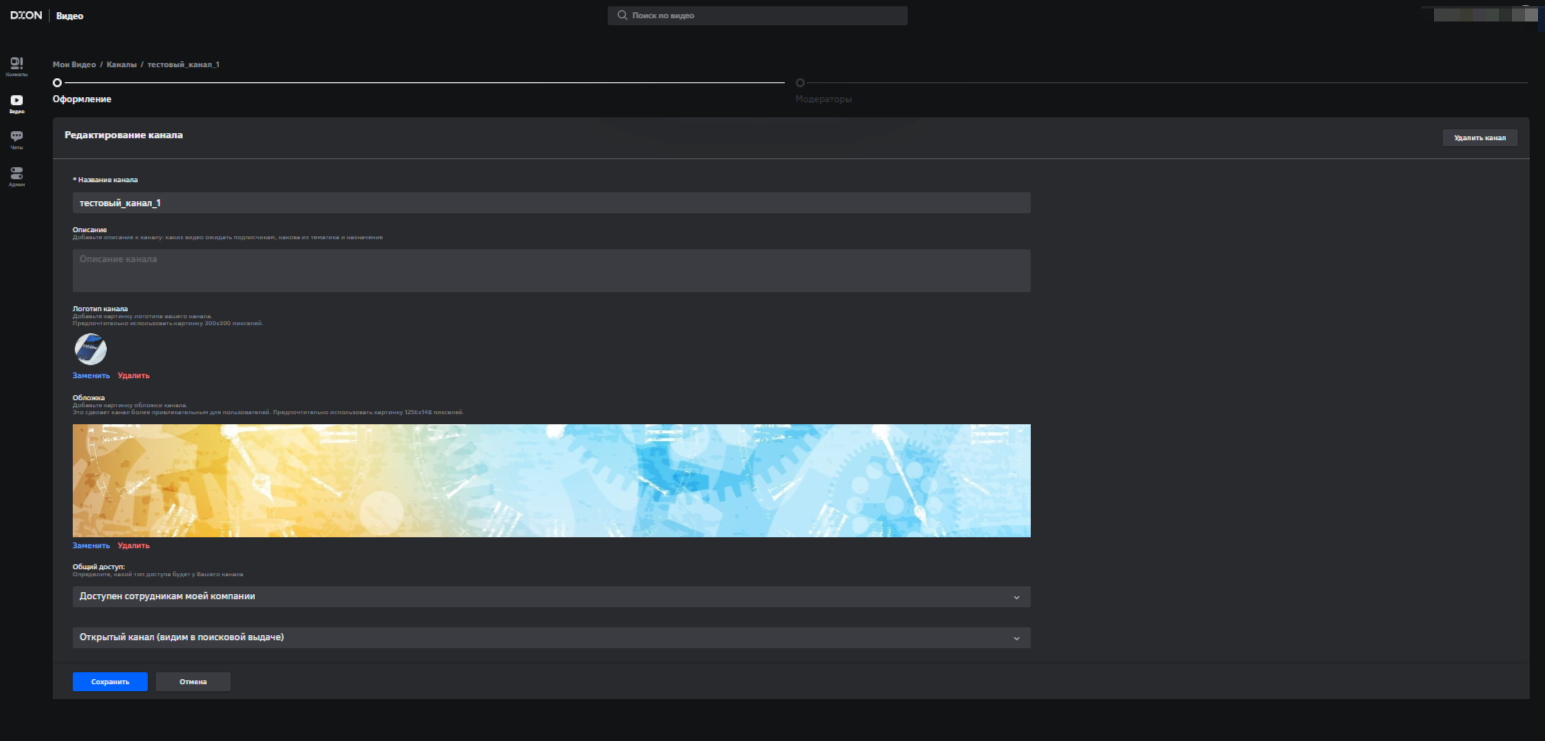This screenshot has width=1545, height=741.
Task: Click the search field Поиск по видео
Action: tap(757, 16)
